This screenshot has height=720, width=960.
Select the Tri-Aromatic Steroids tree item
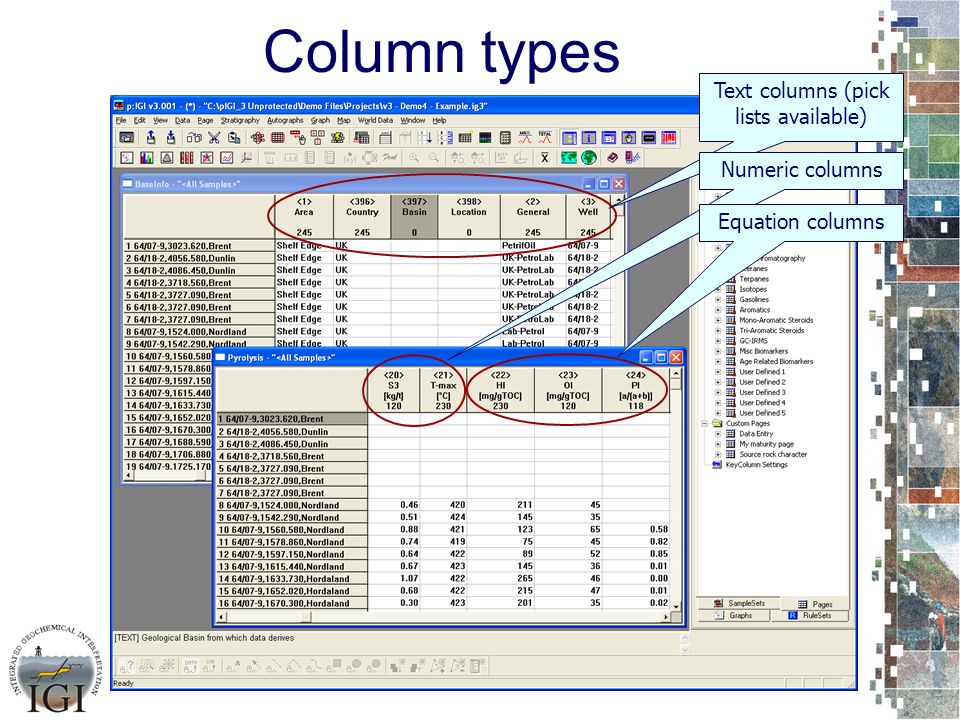771,331
